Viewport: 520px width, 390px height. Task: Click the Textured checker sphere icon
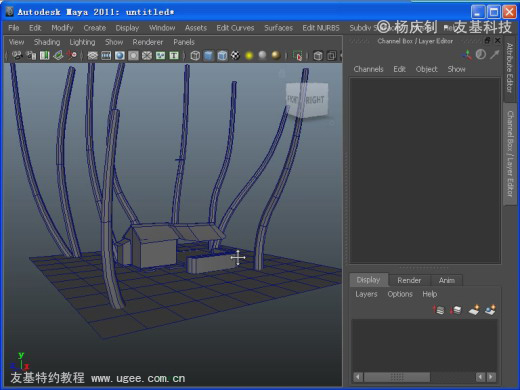[236, 55]
